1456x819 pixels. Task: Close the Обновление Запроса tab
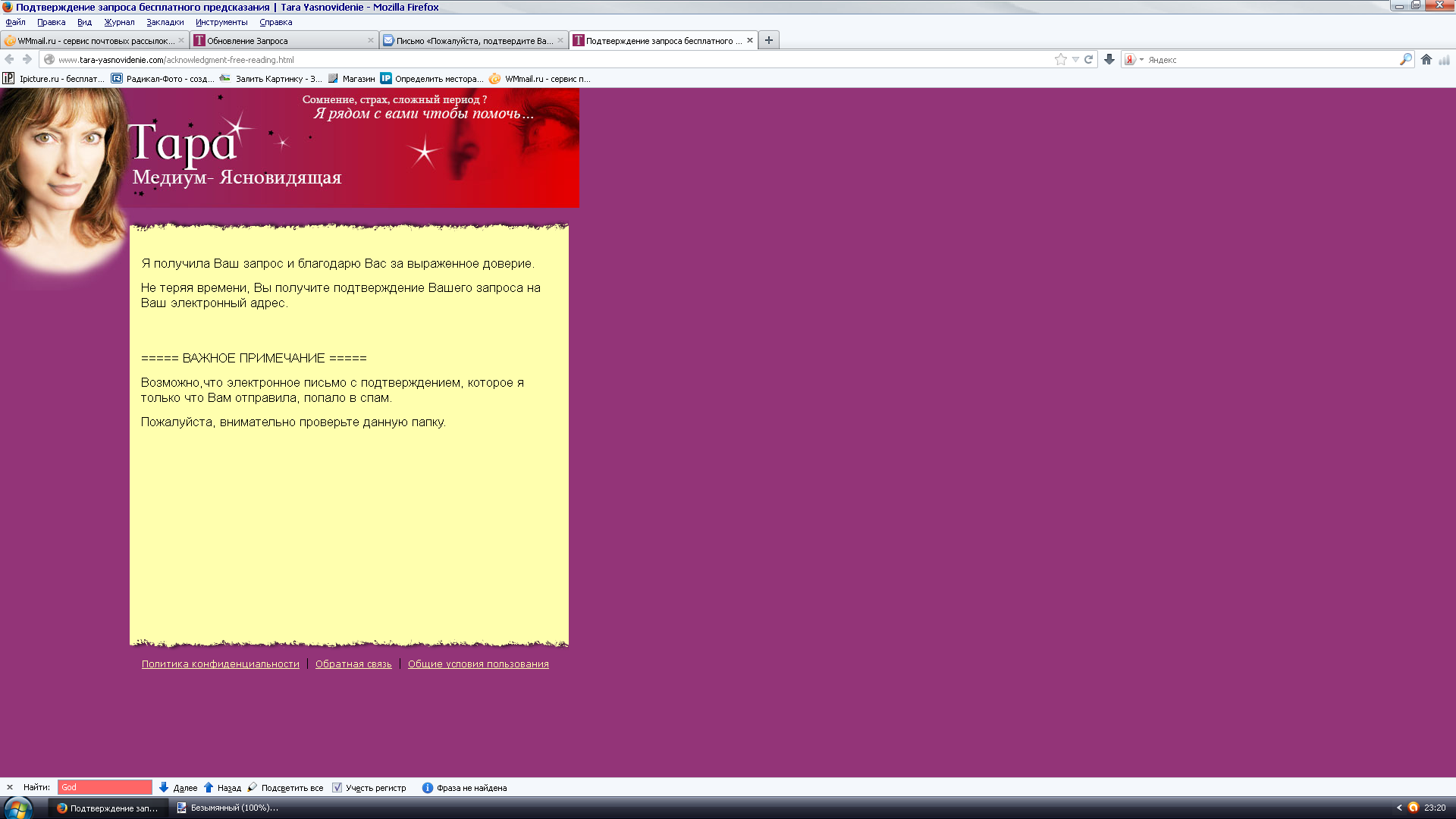coord(371,41)
